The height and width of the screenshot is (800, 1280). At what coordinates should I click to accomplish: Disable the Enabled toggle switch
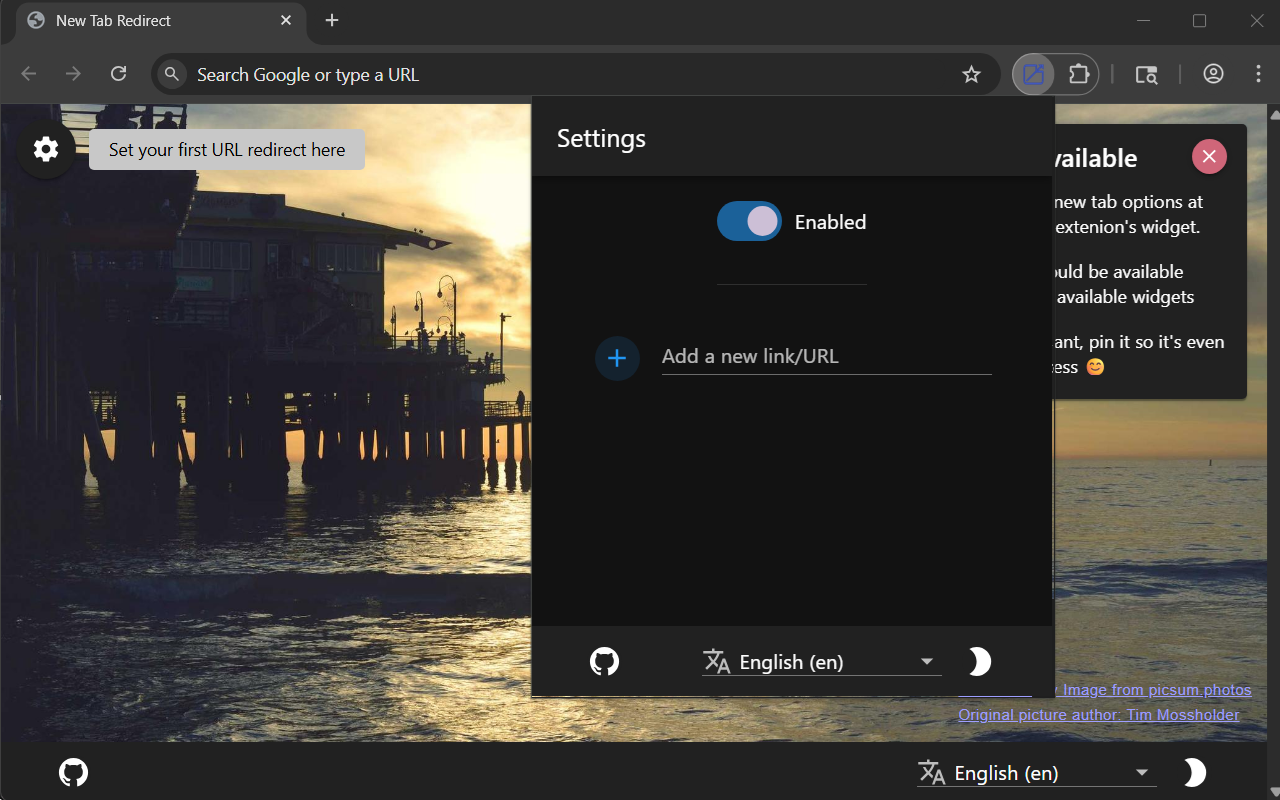point(749,221)
